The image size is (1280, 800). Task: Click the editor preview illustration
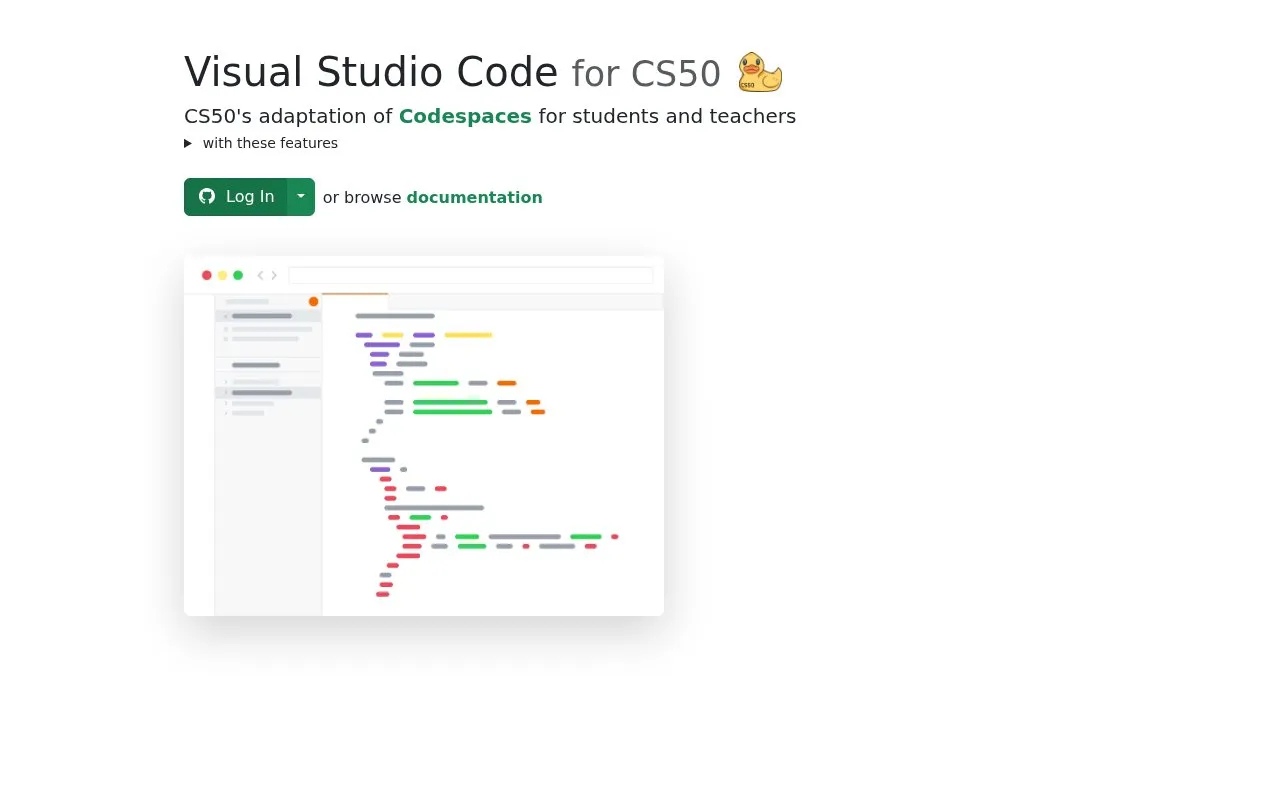click(x=424, y=436)
